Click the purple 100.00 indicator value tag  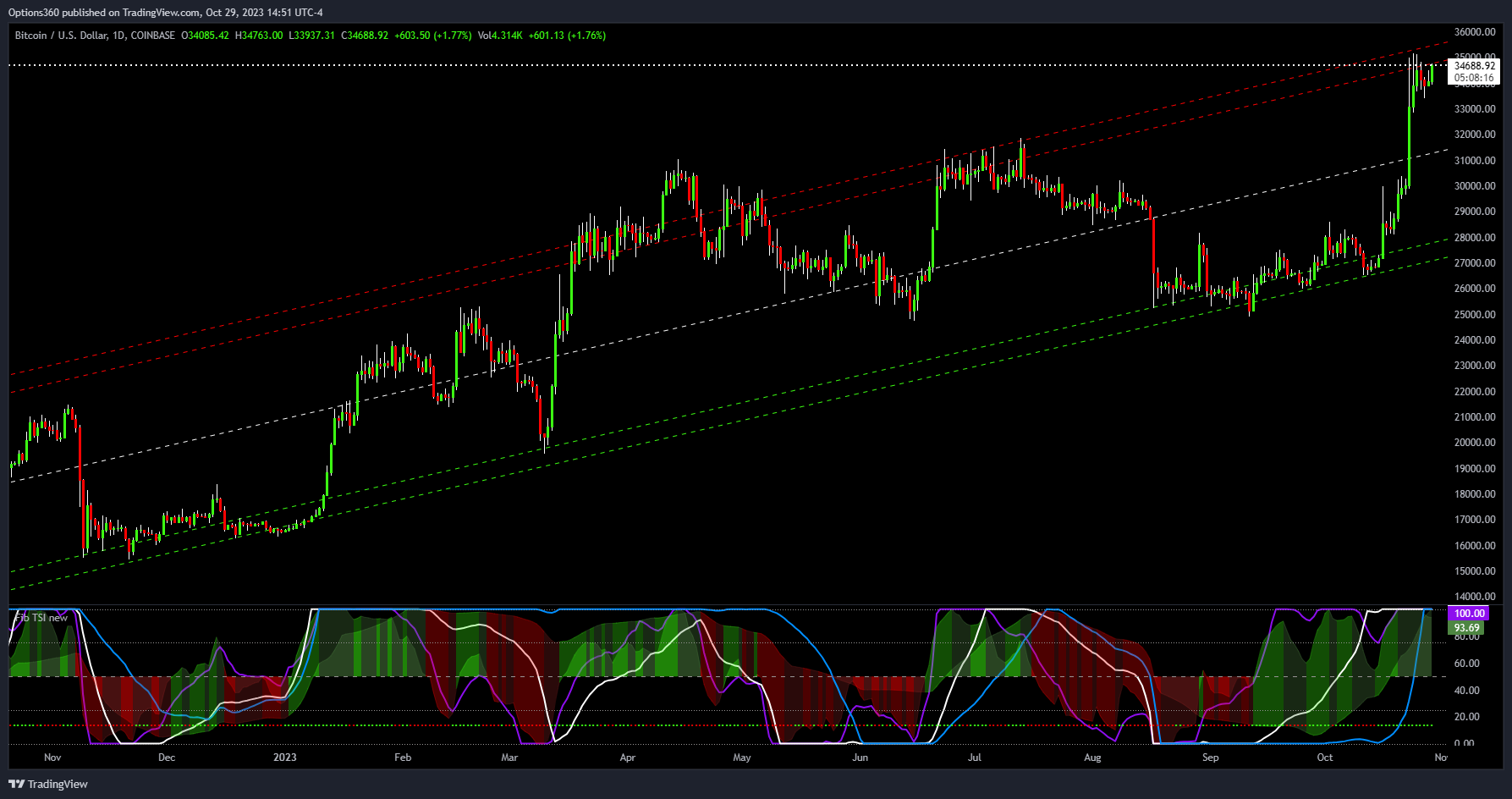click(x=1470, y=614)
